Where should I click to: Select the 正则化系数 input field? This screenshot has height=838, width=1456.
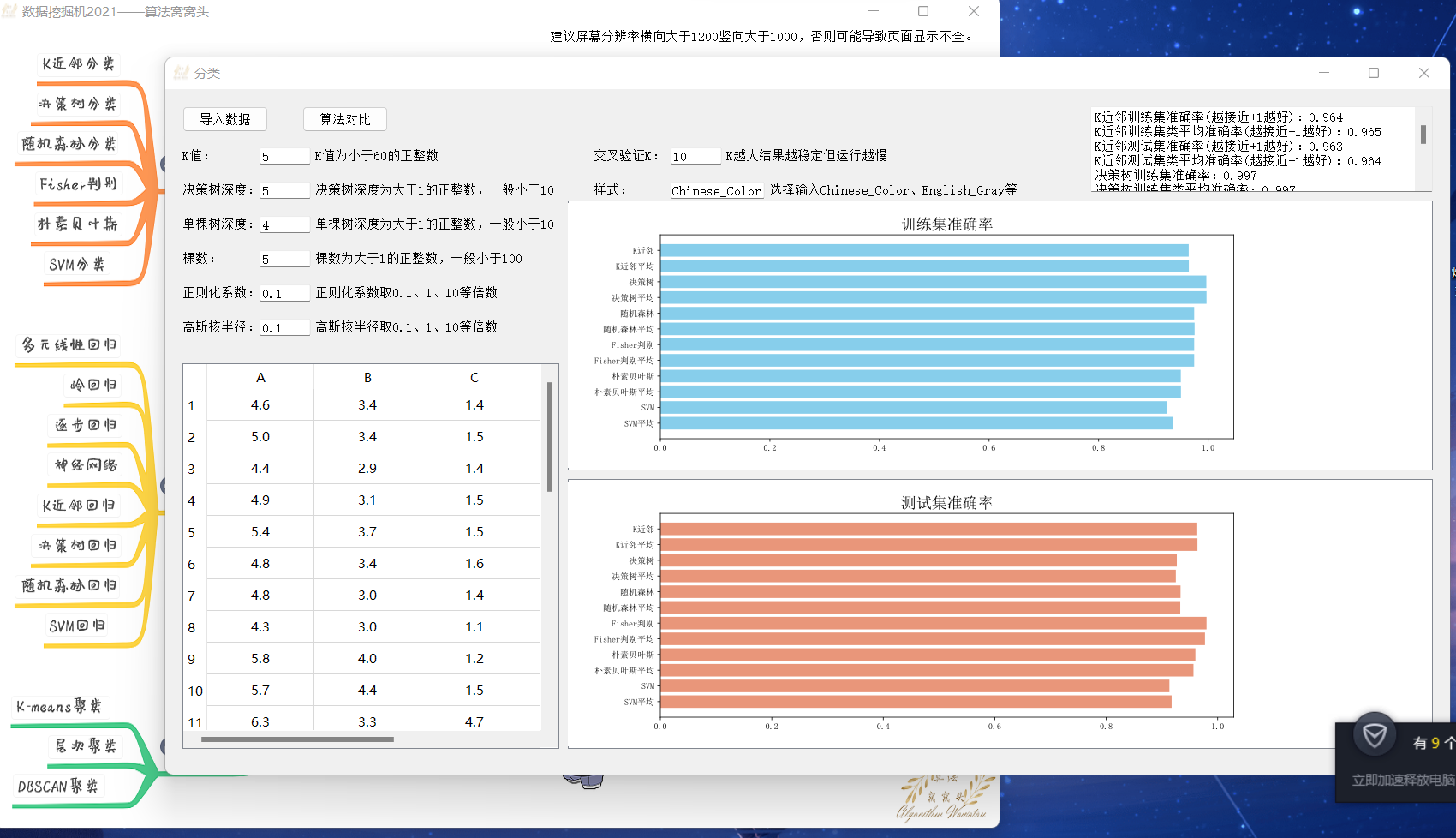tap(285, 293)
